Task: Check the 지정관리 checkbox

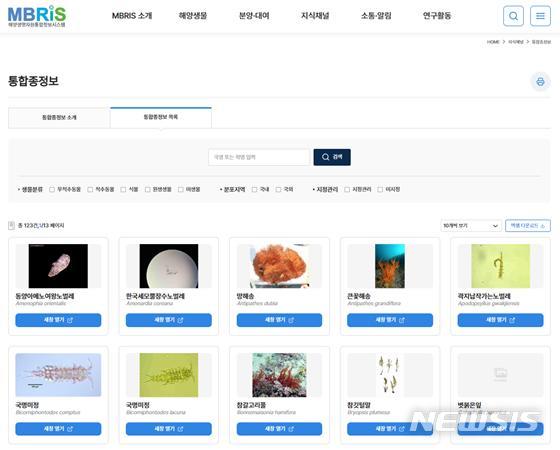Action: 347,189
